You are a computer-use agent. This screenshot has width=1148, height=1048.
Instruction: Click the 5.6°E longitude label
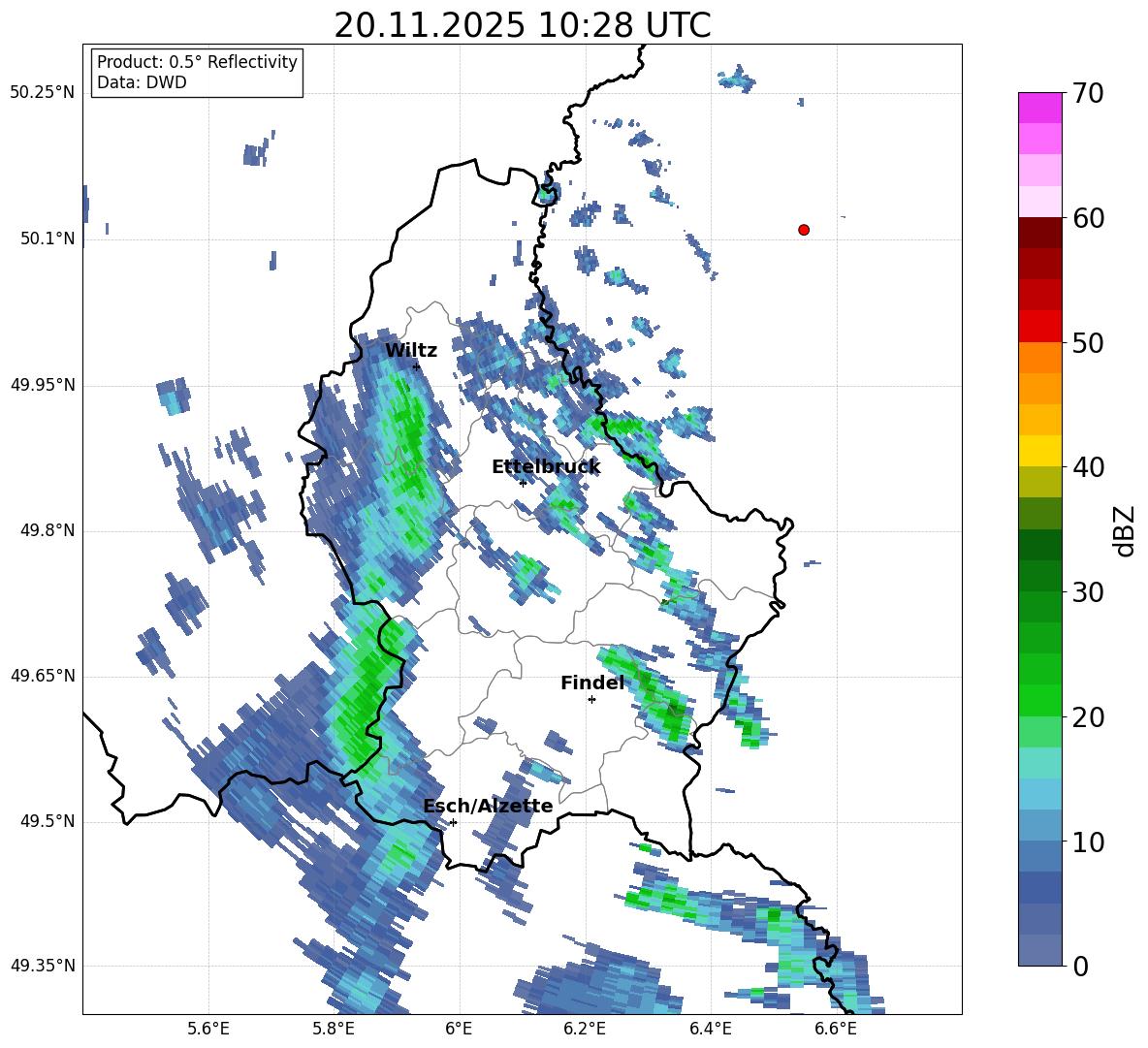(x=208, y=1029)
